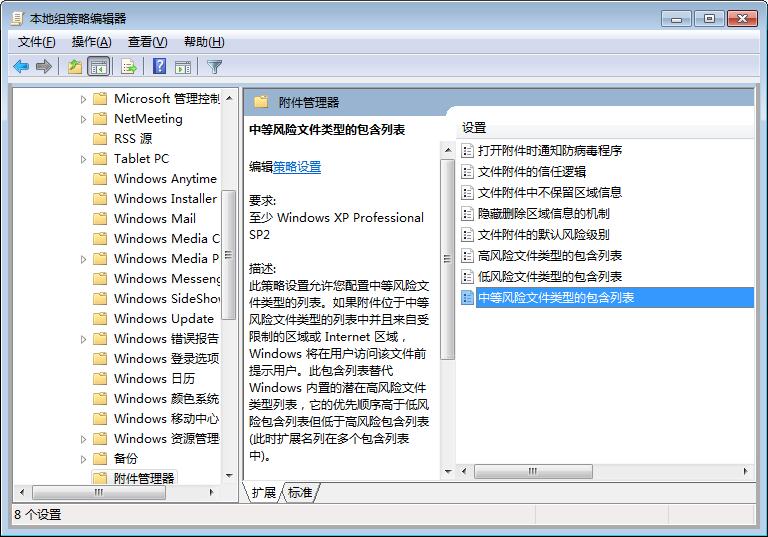768x537 pixels.
Task: Click the NetMeeting folder icon
Action: 100,119
